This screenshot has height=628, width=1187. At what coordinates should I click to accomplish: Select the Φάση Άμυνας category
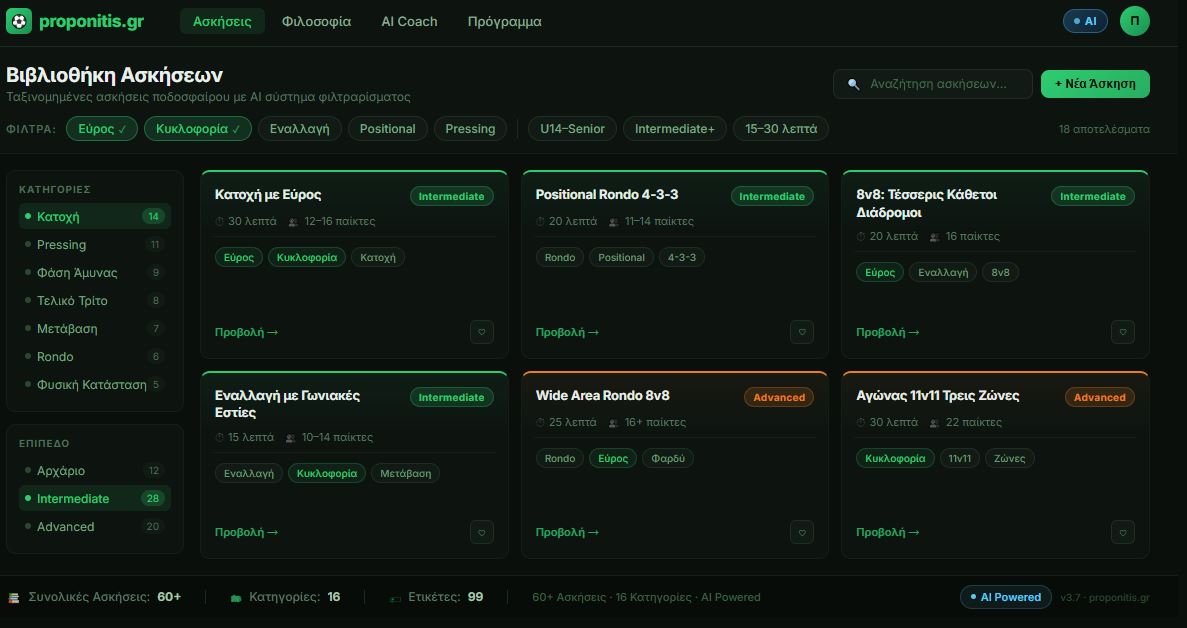click(77, 273)
